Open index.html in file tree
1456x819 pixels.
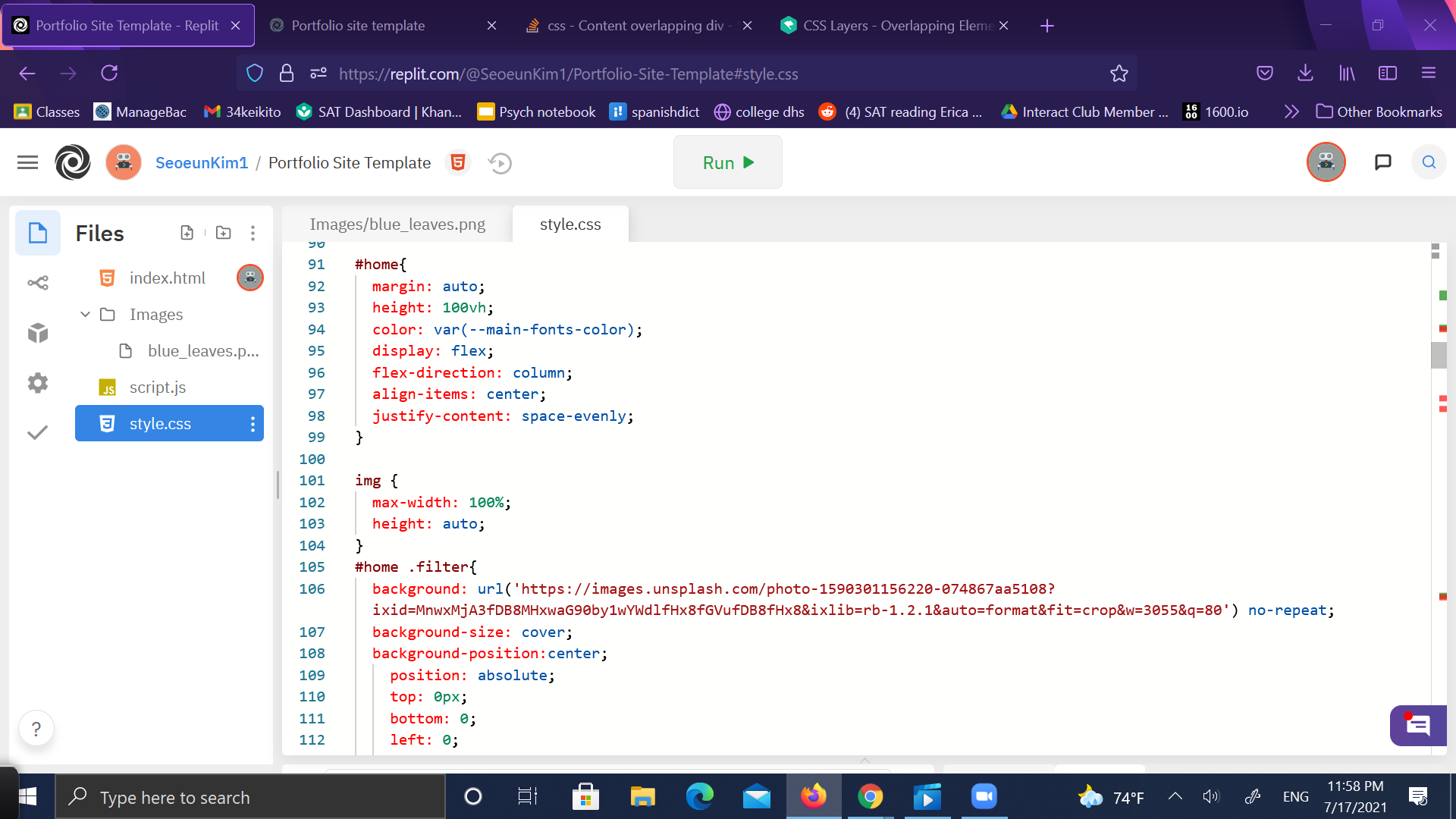point(167,278)
